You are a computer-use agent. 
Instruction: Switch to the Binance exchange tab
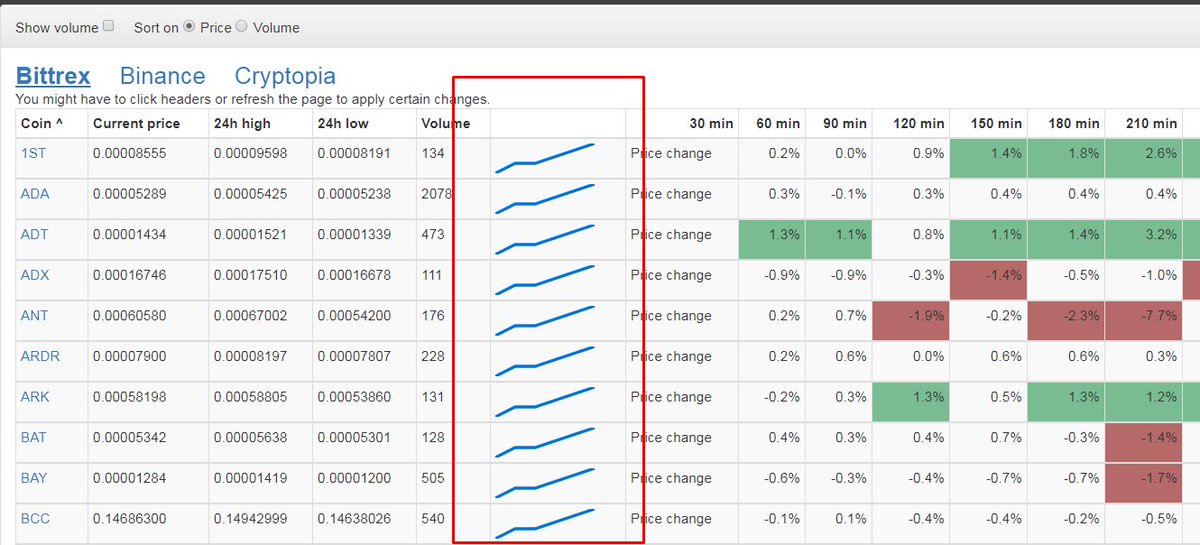[x=162, y=76]
